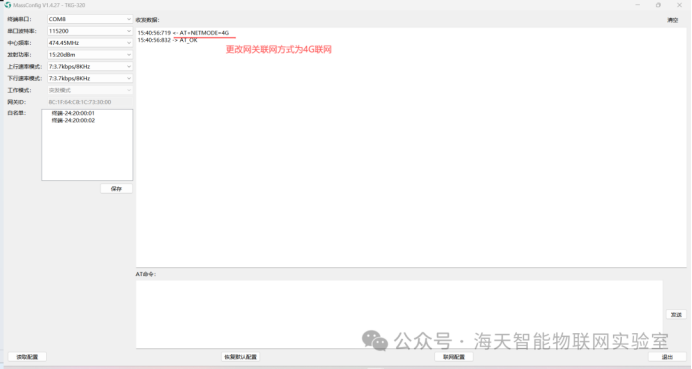Viewport: 692px width, 369px height.
Task: Select whitelist entry 终端-24:20:00:02
Action: click(x=73, y=120)
